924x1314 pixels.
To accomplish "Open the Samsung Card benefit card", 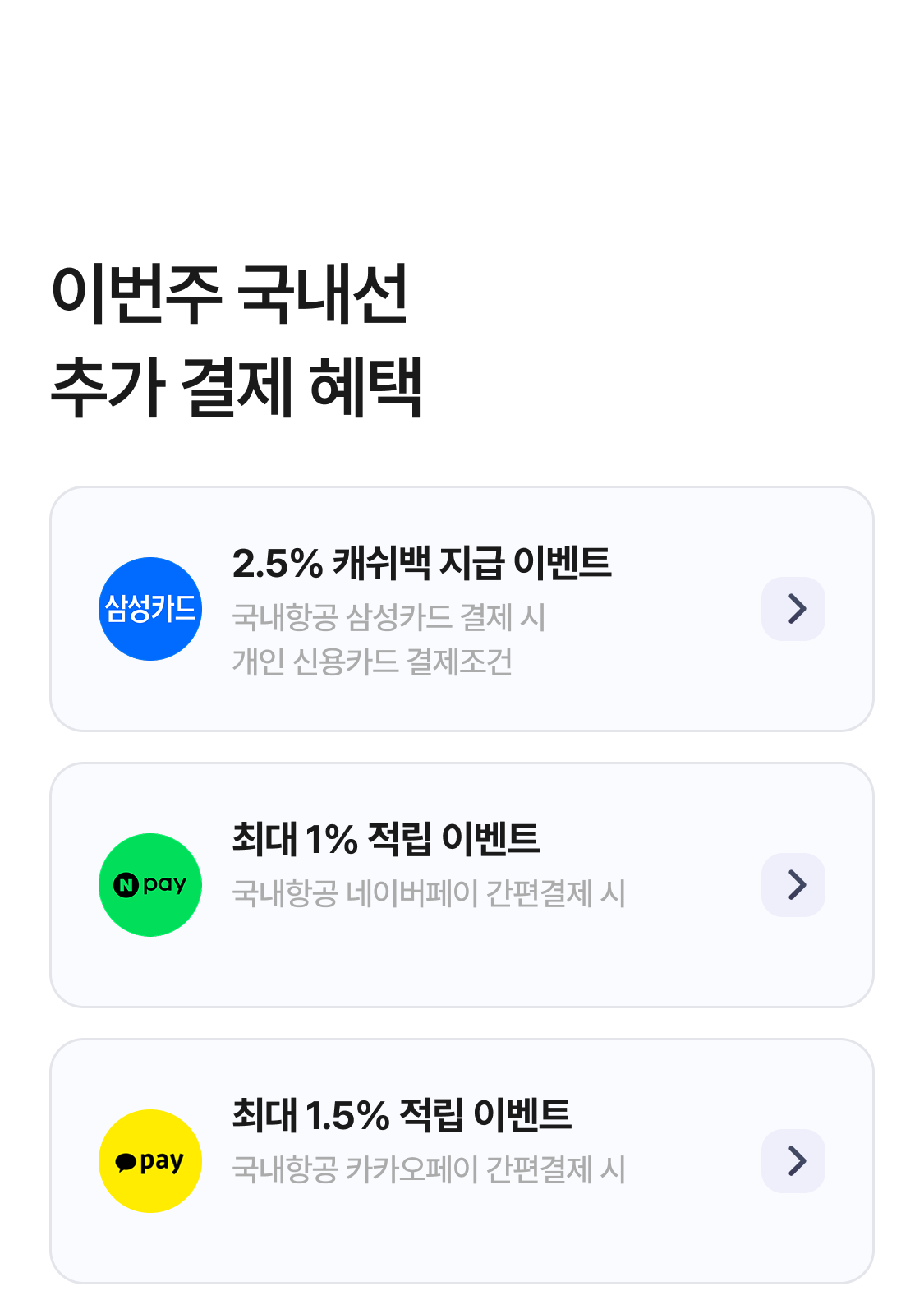I will (462, 609).
